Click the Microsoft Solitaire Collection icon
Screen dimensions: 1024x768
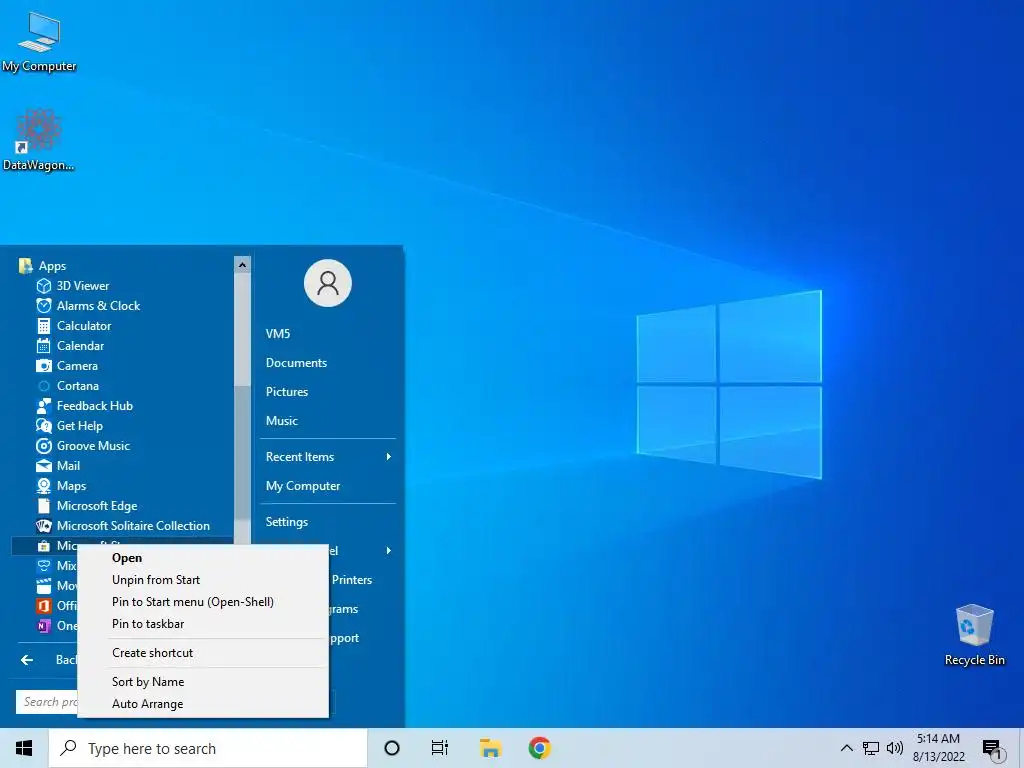44,526
